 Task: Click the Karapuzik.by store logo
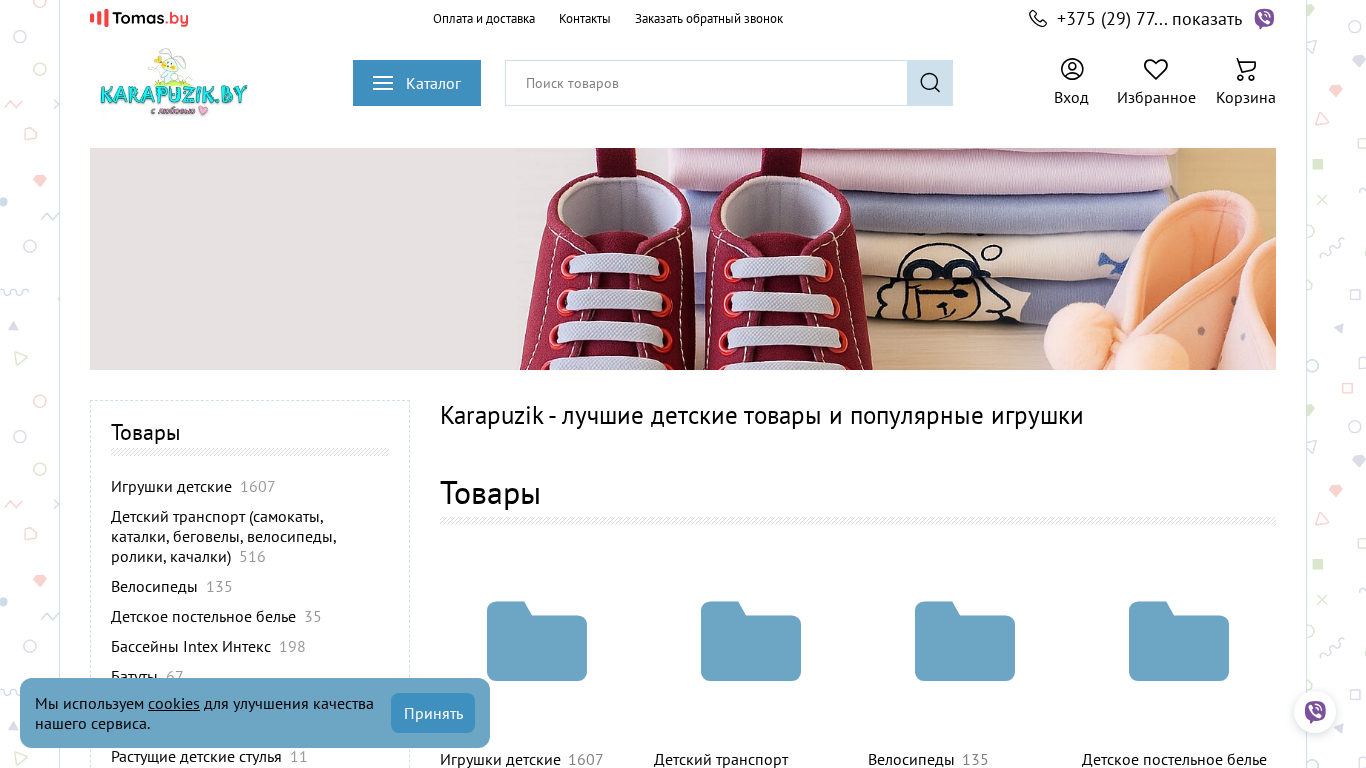point(173,83)
